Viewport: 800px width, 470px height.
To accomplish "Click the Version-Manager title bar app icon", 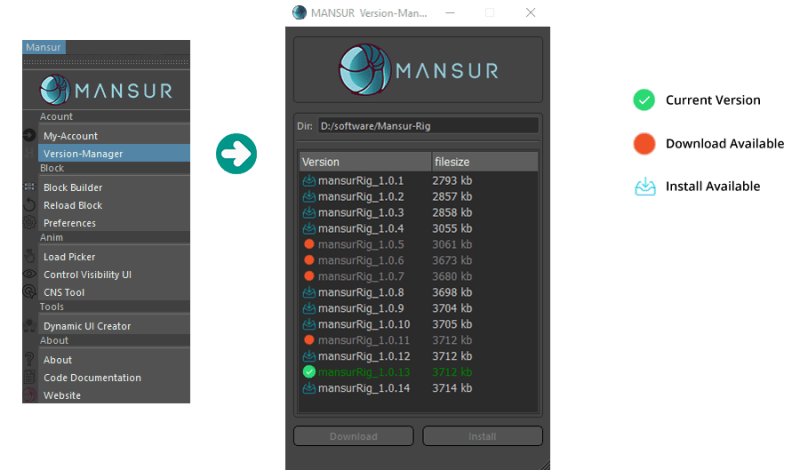I will (x=299, y=12).
